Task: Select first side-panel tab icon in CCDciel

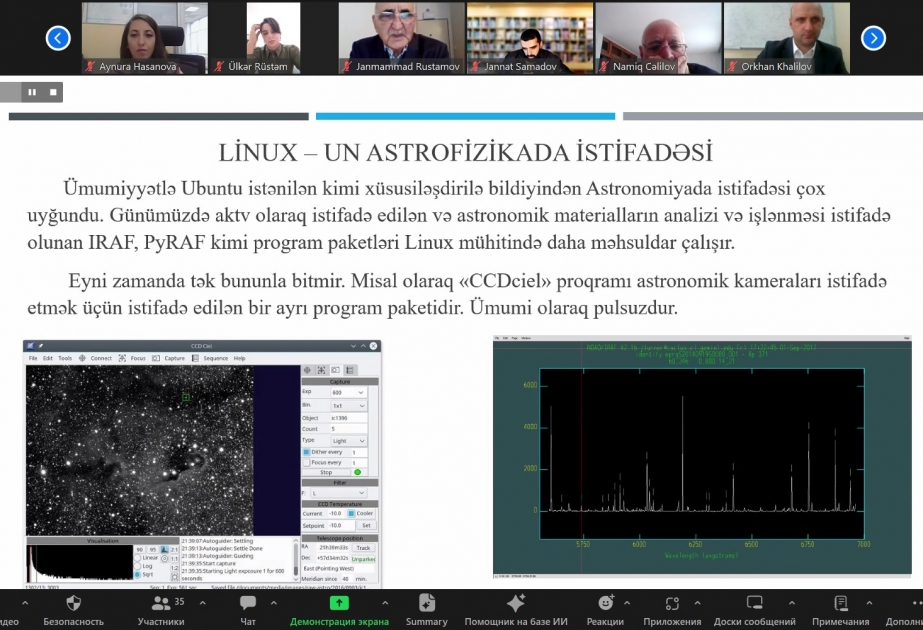Action: pyautogui.click(x=307, y=370)
